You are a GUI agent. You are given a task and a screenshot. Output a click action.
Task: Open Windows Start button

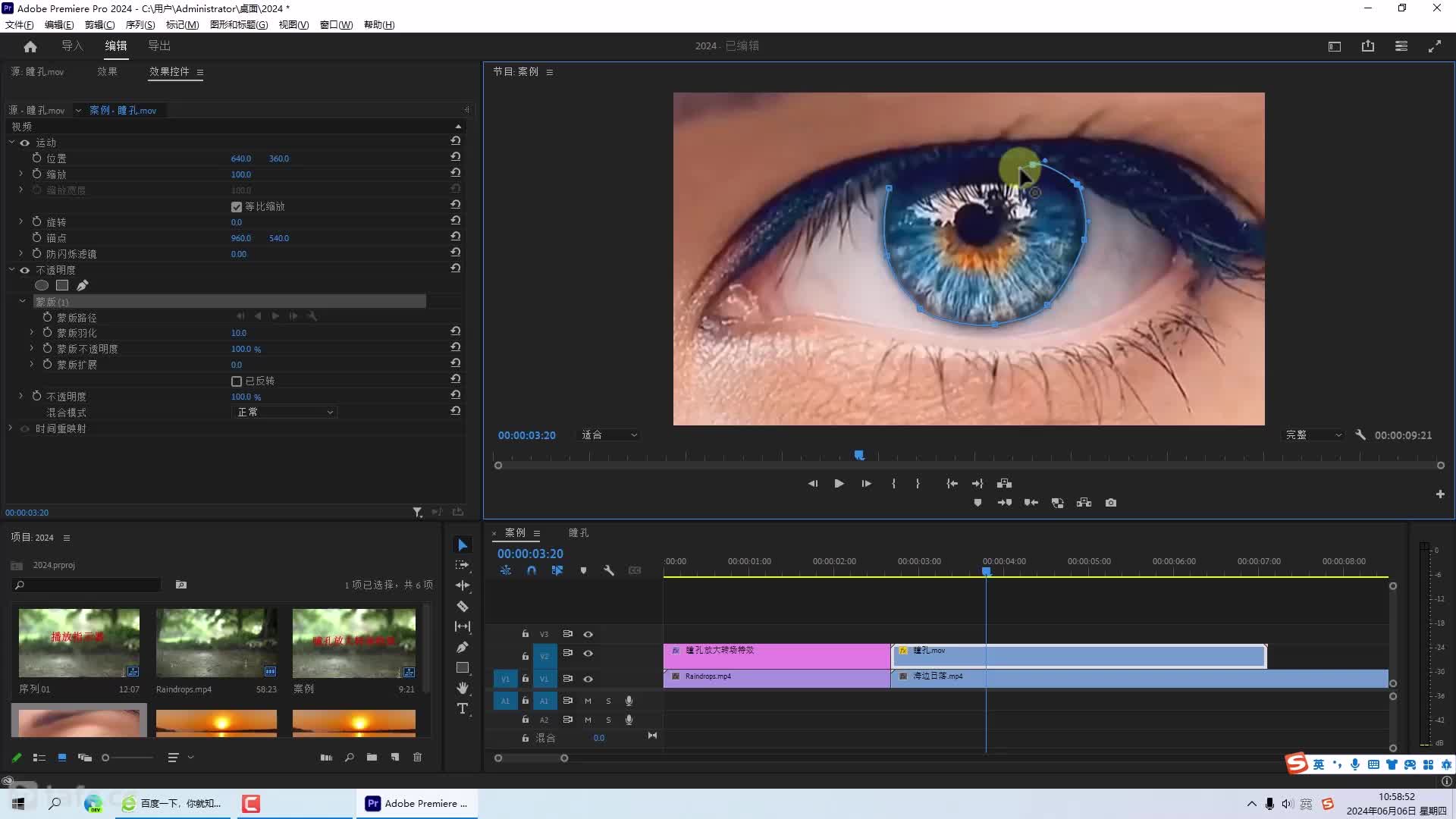(x=18, y=803)
